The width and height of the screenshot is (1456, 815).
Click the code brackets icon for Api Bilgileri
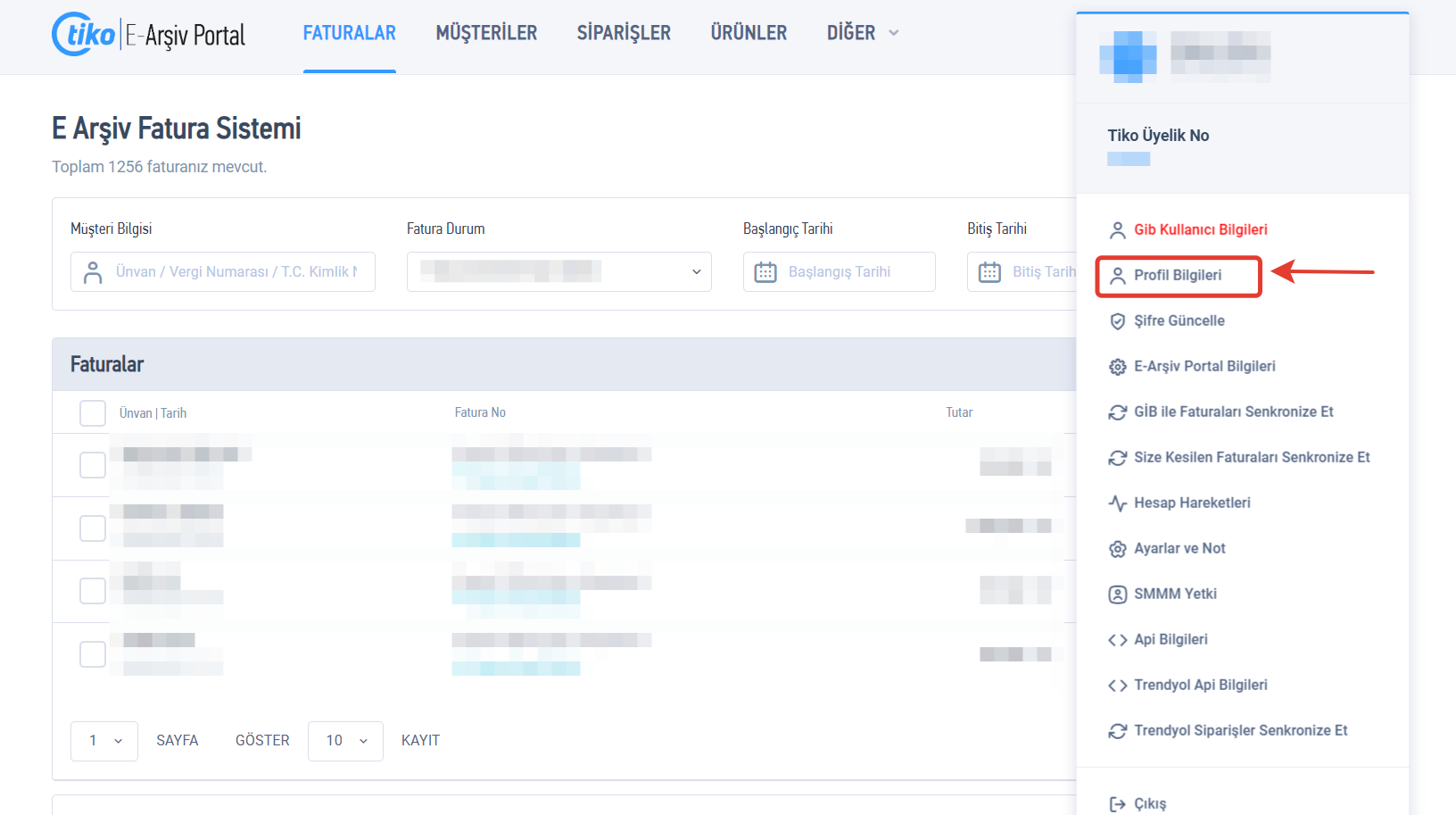point(1117,640)
